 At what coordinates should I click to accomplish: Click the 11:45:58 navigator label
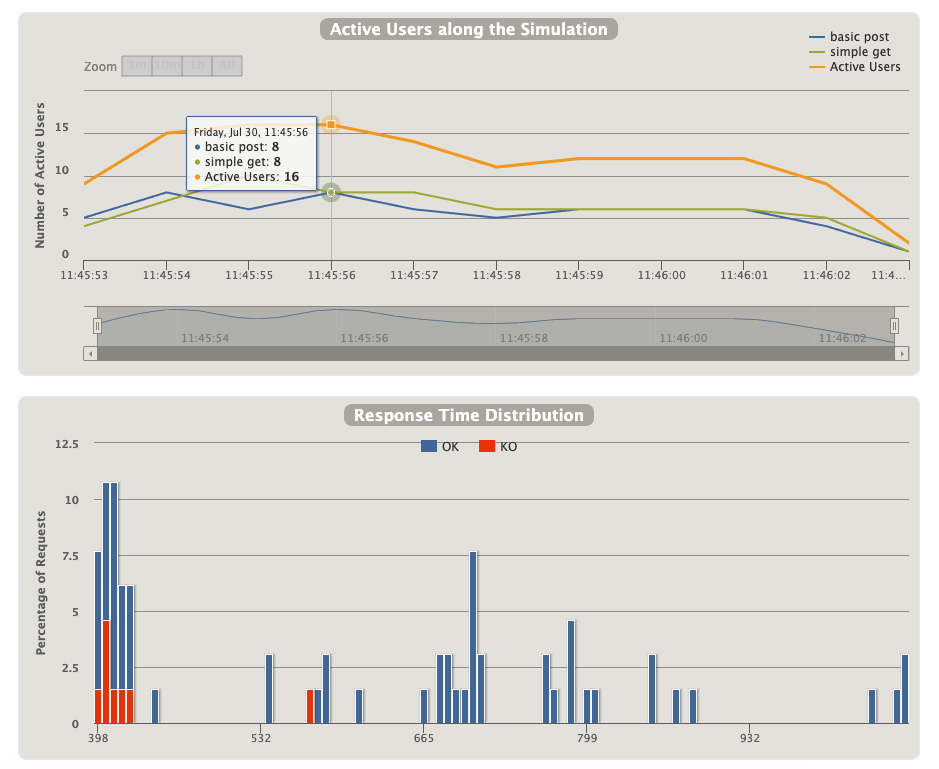click(523, 338)
